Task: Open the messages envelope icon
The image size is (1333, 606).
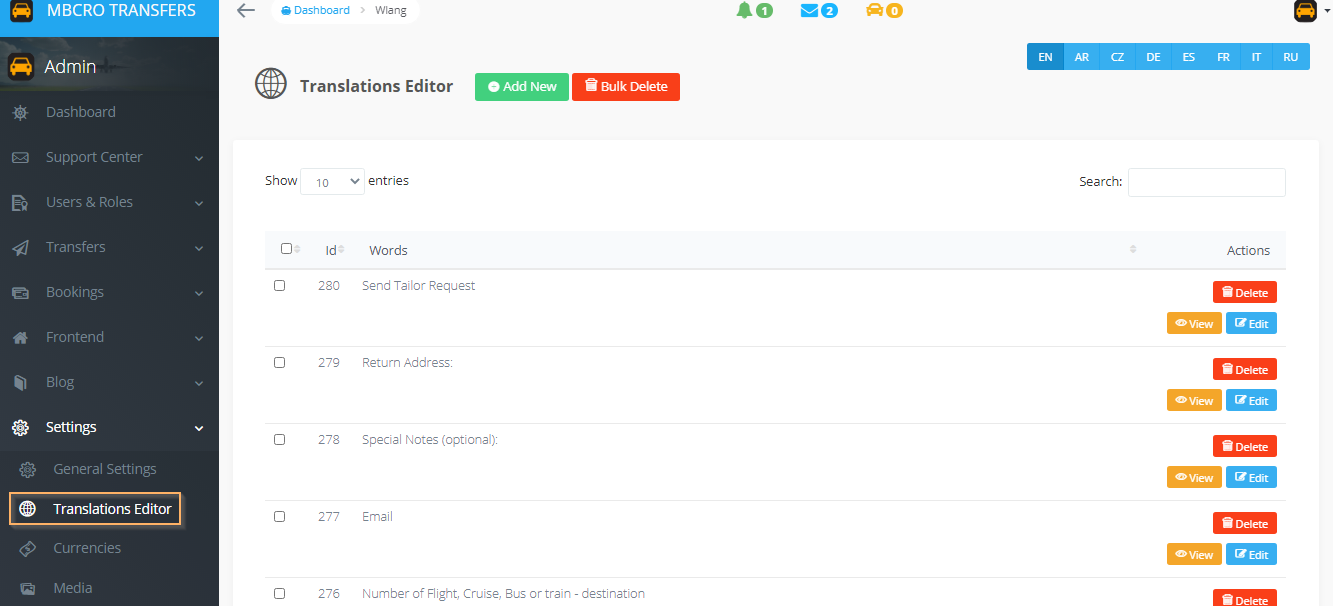Action: [x=810, y=11]
